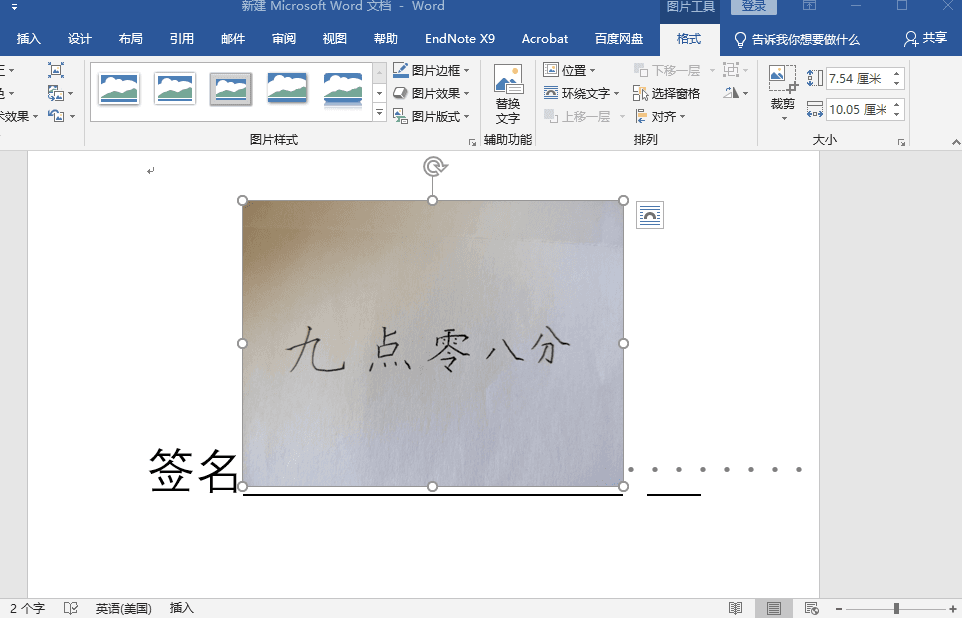The width and height of the screenshot is (962, 618).
Task: Open the 对齐 align dropdown
Action: 660,116
